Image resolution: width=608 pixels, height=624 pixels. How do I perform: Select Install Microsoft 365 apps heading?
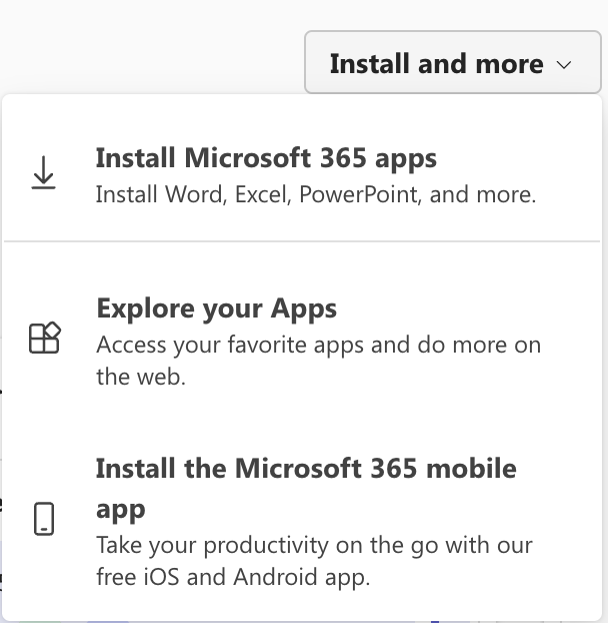[x=266, y=158]
